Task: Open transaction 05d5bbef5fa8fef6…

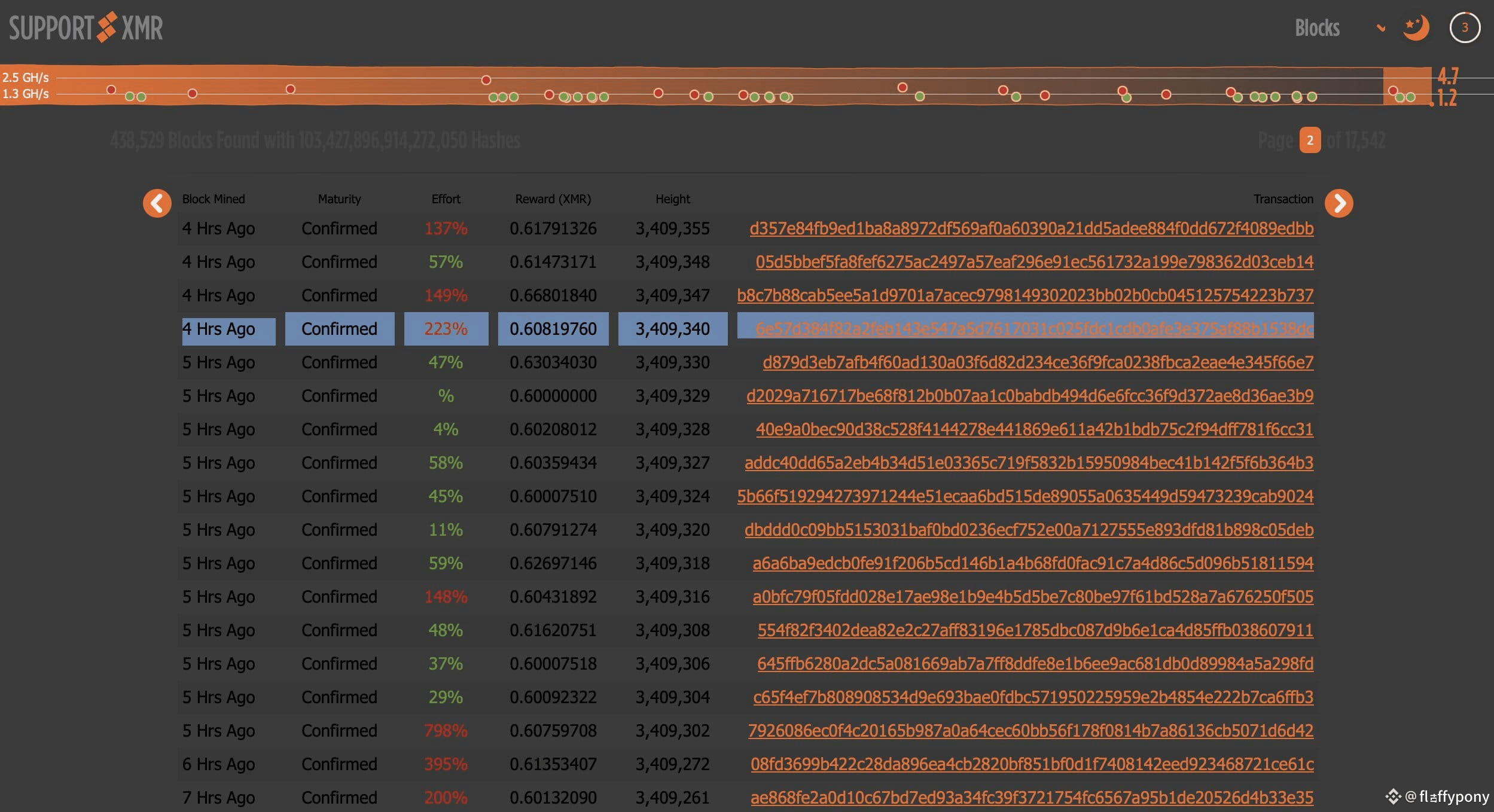Action: (1034, 262)
